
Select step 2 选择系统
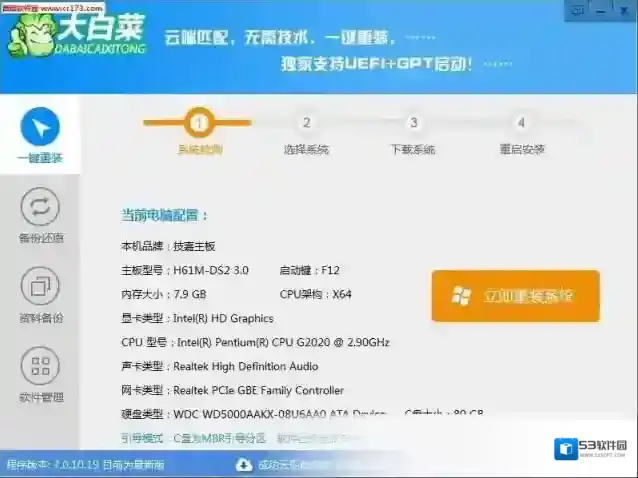click(x=306, y=123)
